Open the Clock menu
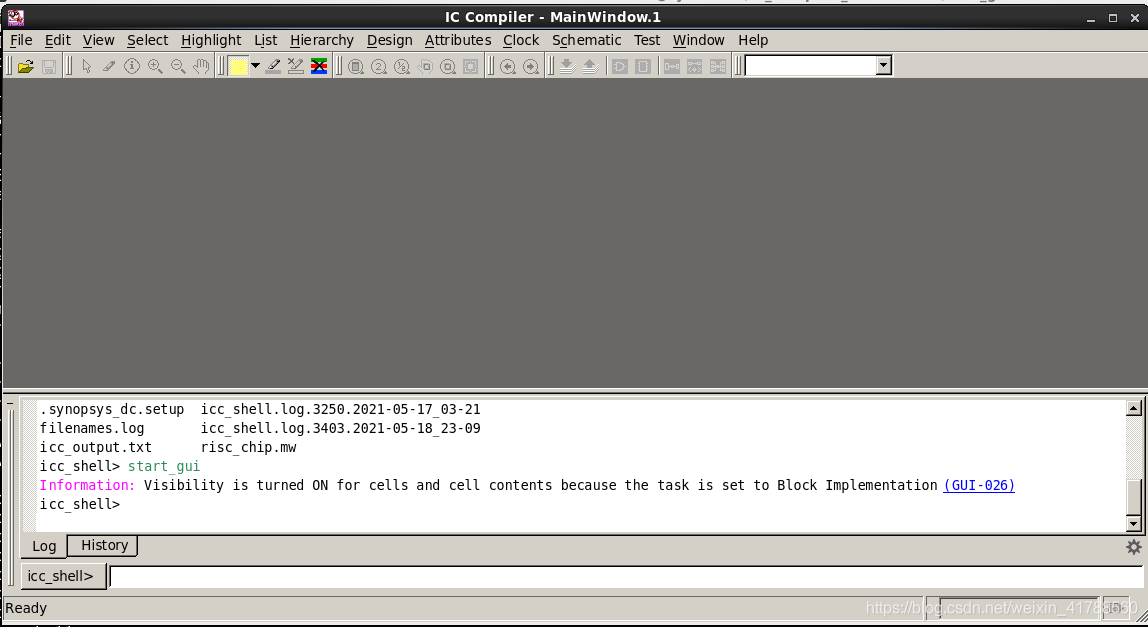Screen dimensions: 1148x627 click(x=521, y=40)
